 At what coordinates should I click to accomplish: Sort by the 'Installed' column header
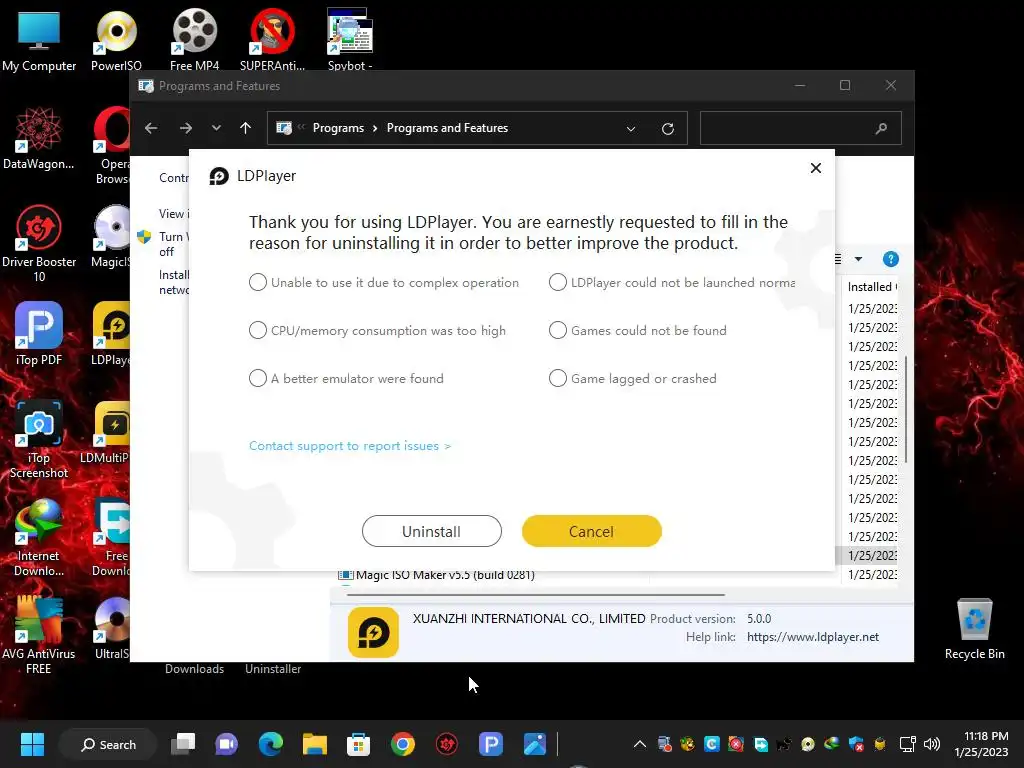coord(872,287)
